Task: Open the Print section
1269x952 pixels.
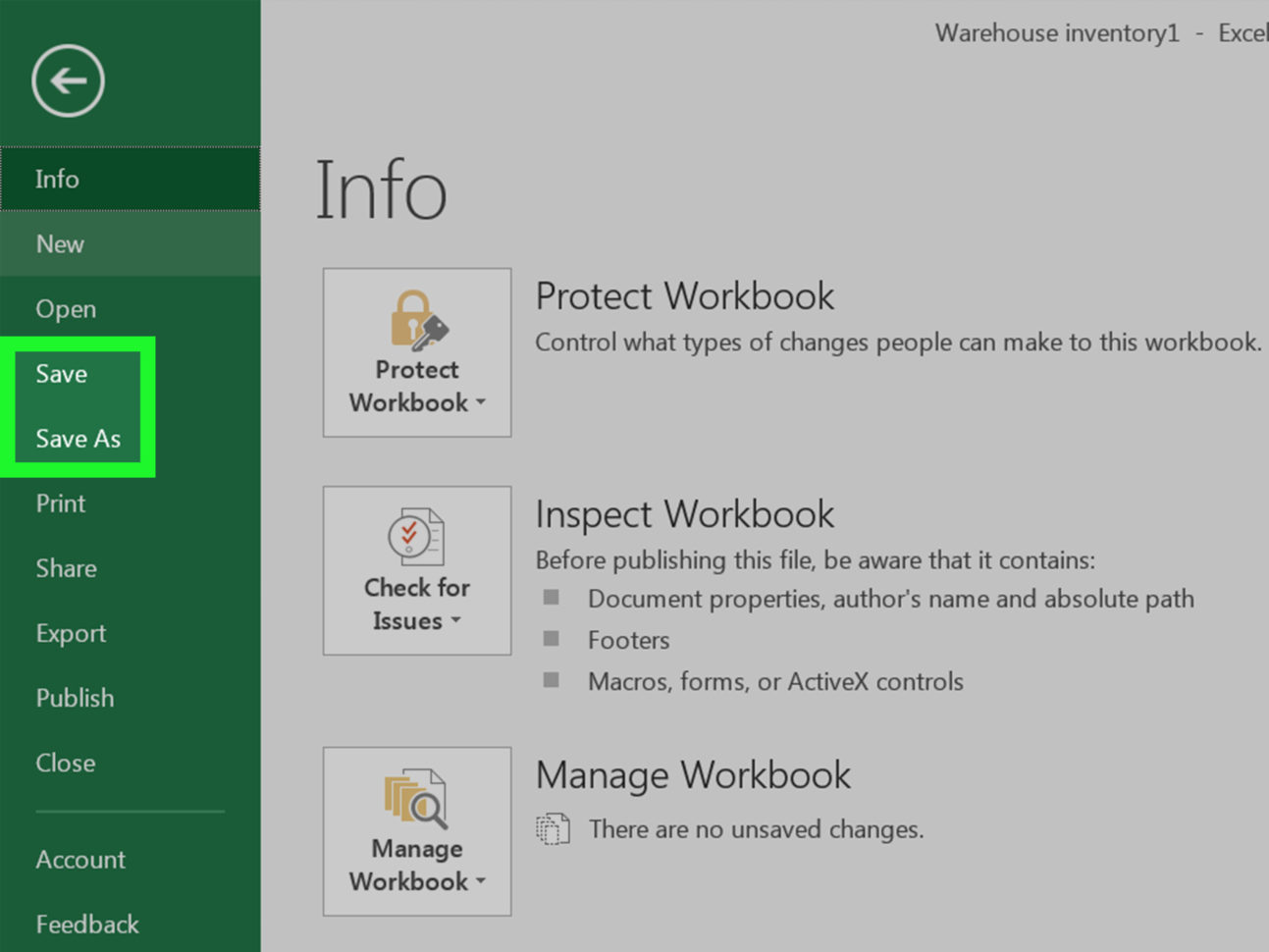Action: pyautogui.click(x=60, y=503)
